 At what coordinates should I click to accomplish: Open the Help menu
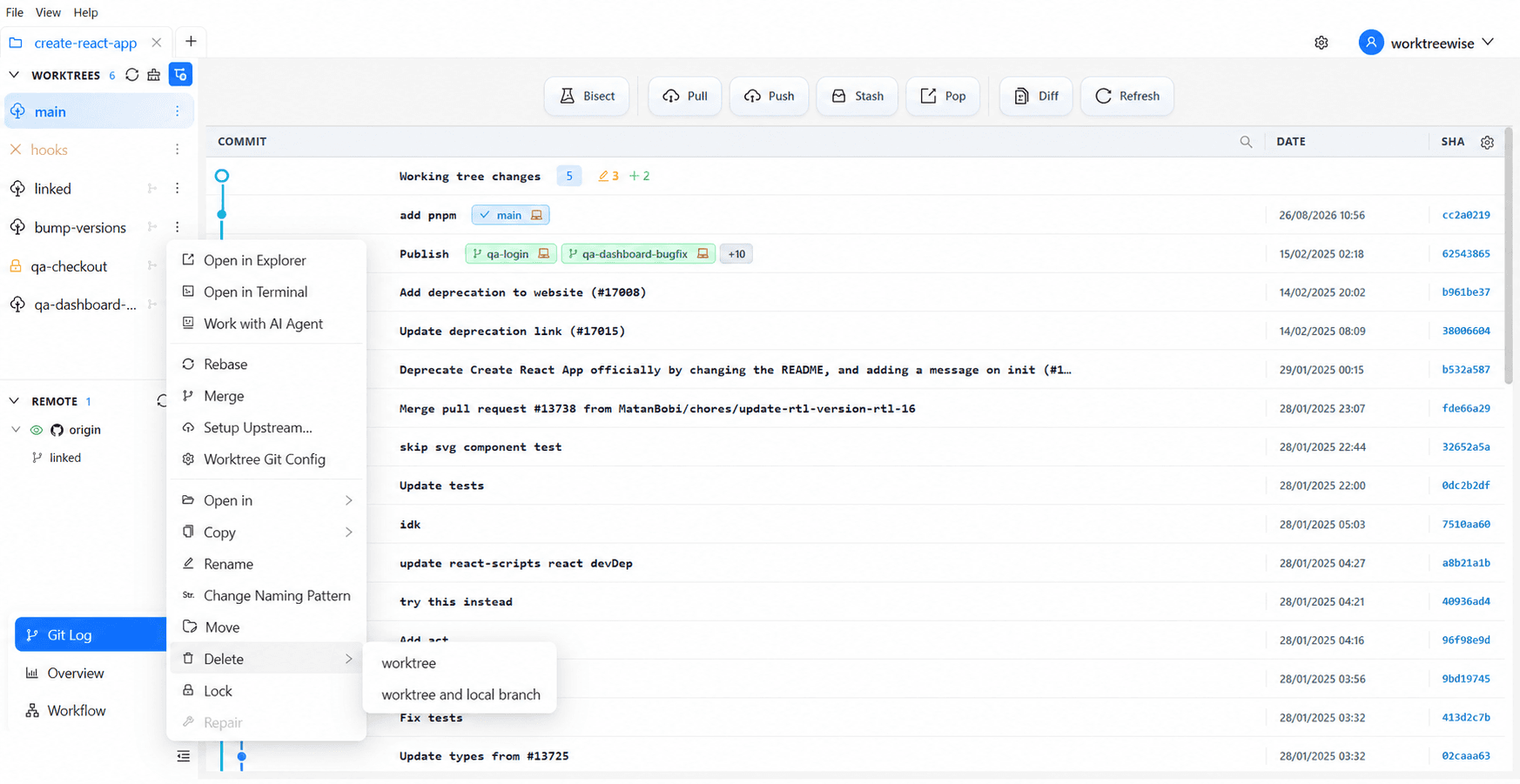tap(85, 12)
